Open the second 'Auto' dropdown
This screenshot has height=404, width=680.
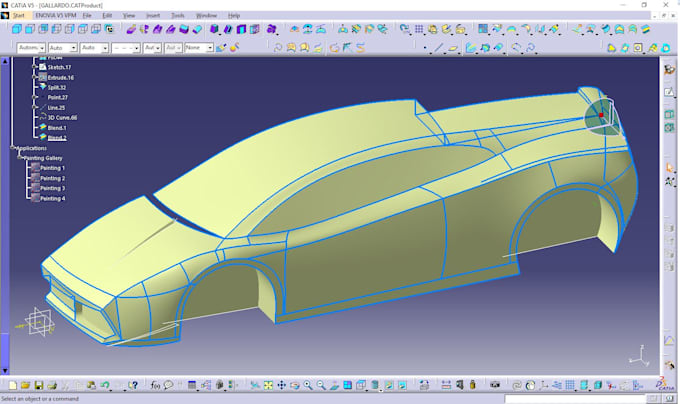[x=62, y=48]
